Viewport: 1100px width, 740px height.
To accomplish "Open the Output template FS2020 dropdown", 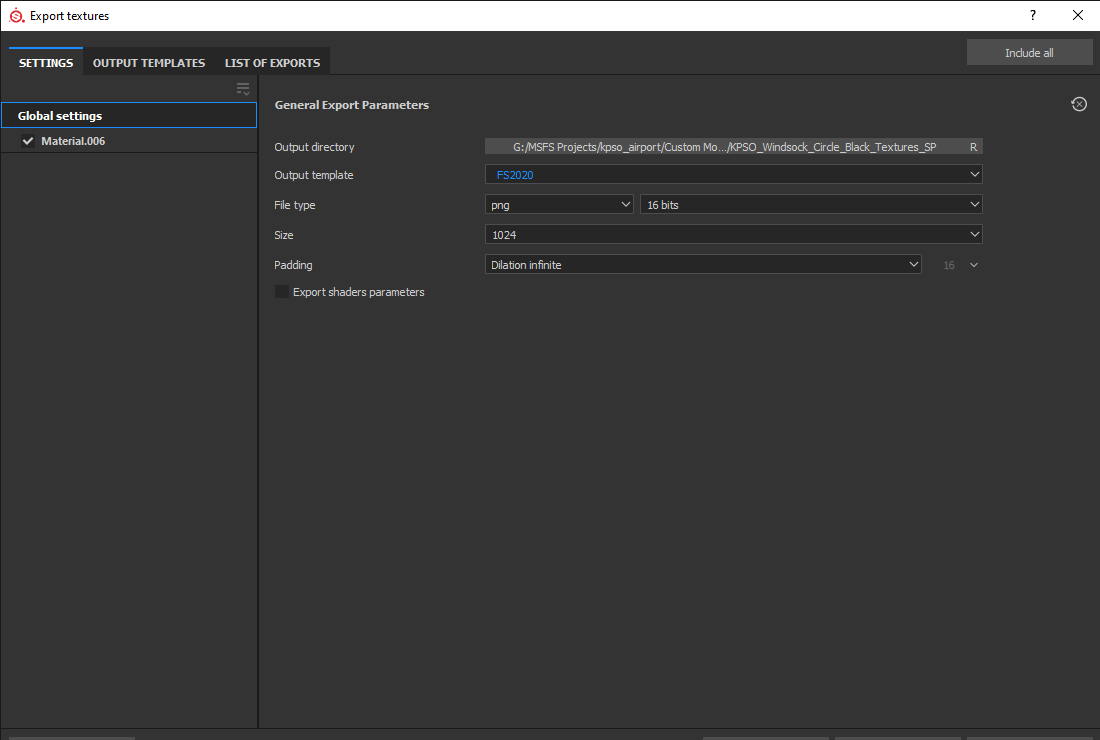I will point(733,175).
